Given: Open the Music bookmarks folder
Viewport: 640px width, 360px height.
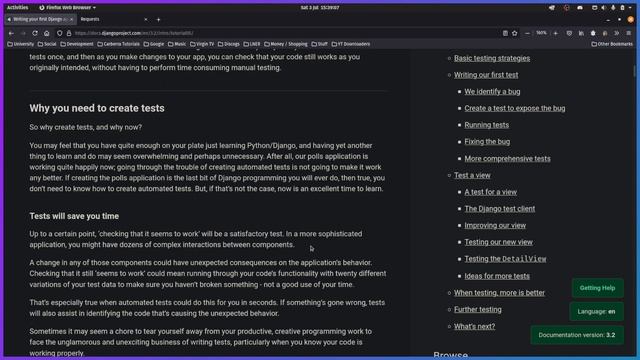Looking at the screenshot, I should (177, 44).
